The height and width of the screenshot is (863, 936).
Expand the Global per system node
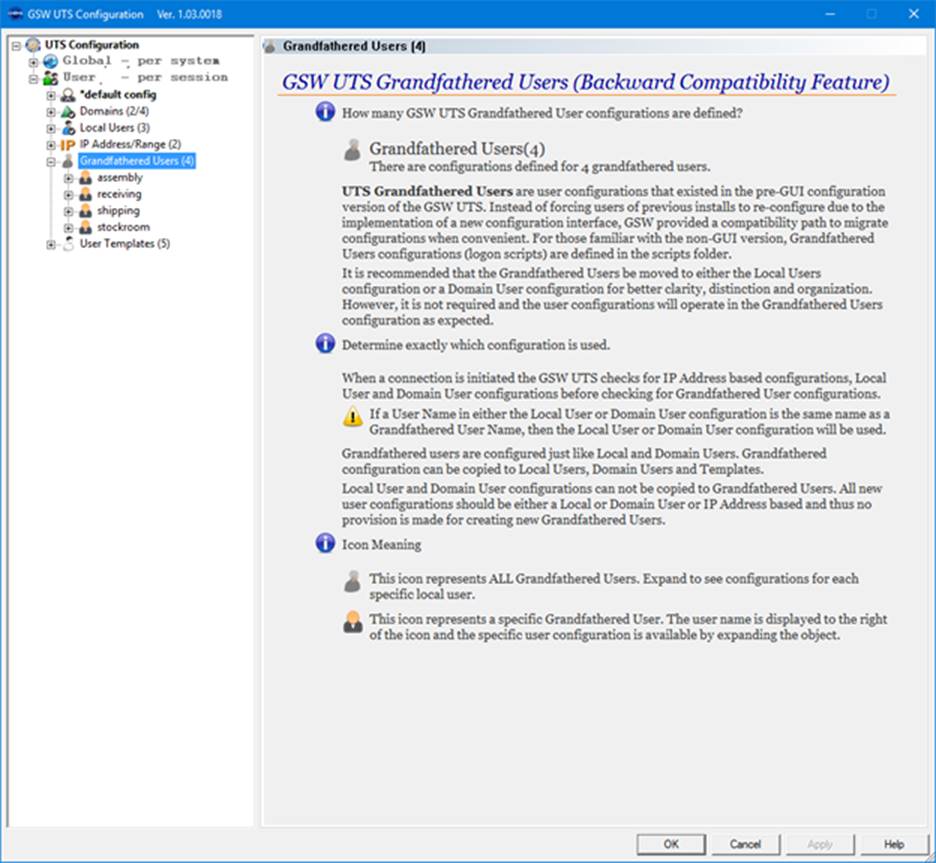point(33,61)
